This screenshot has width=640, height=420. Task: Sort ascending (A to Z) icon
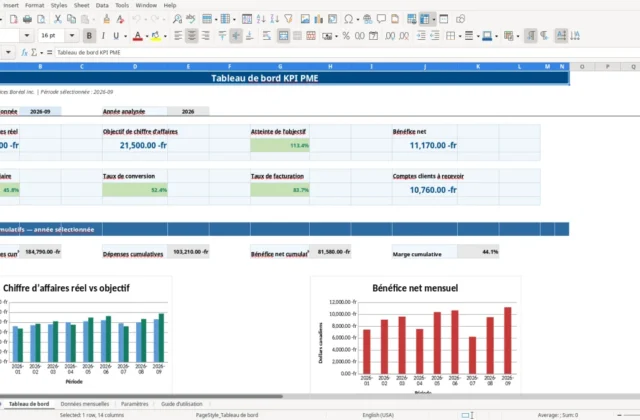tap(261, 19)
